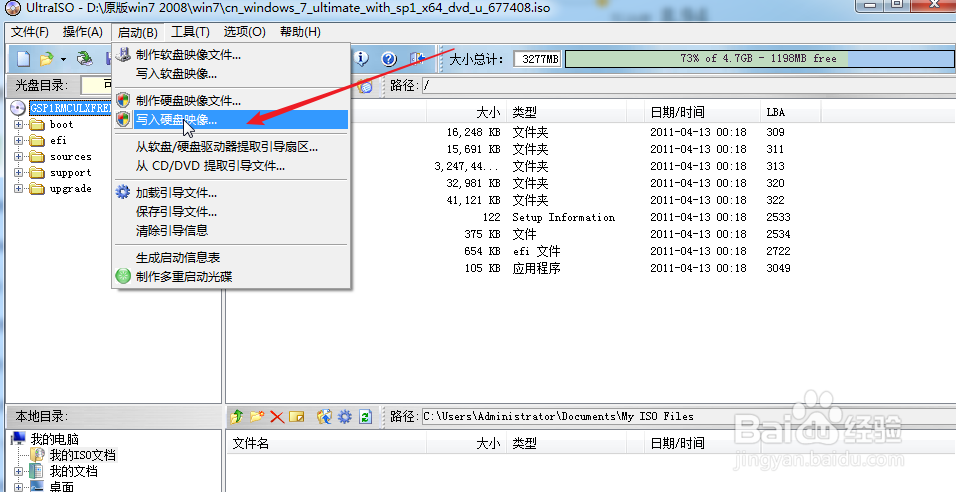Click the Open file folder icon

[47, 59]
